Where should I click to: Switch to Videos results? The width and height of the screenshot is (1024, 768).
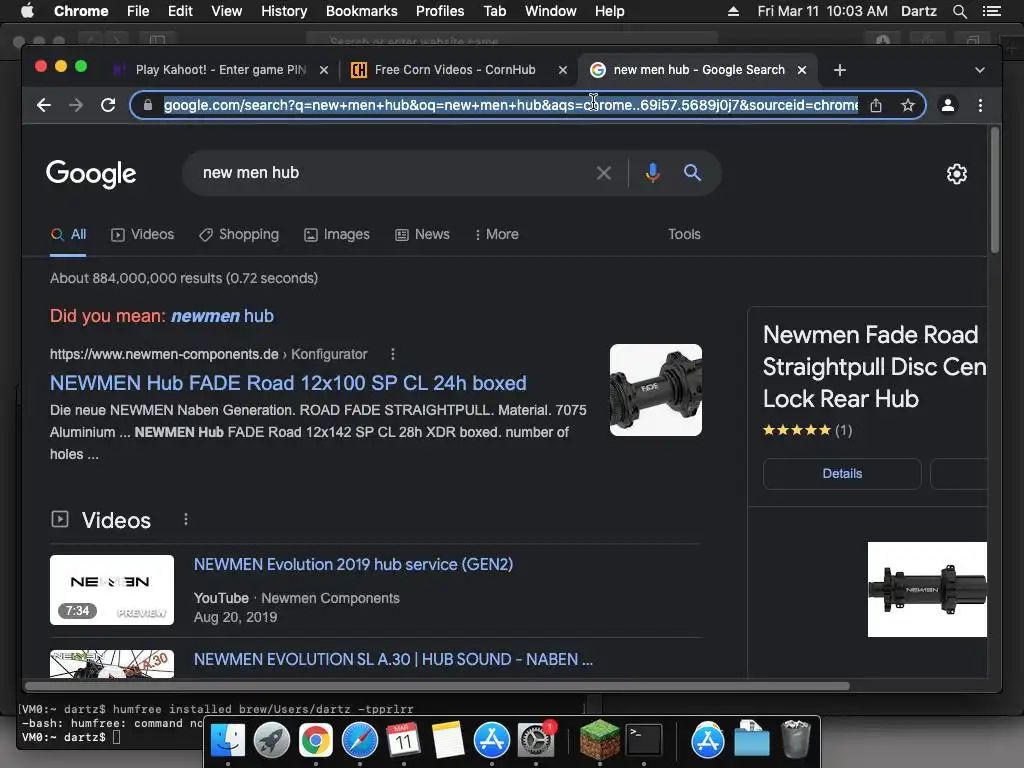coord(142,234)
